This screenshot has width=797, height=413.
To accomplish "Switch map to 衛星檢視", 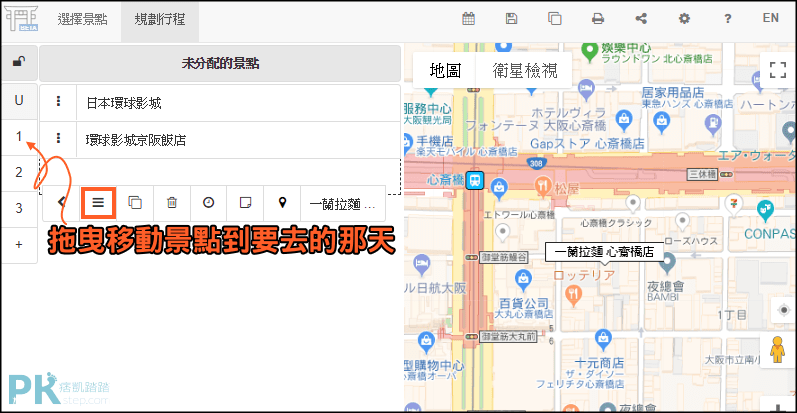I will click(x=525, y=70).
